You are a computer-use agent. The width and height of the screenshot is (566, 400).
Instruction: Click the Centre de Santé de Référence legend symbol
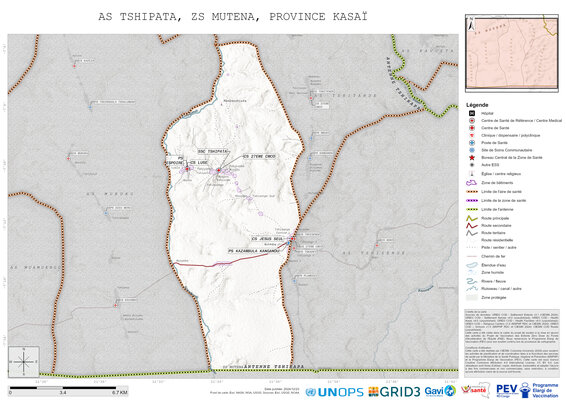tap(471, 121)
